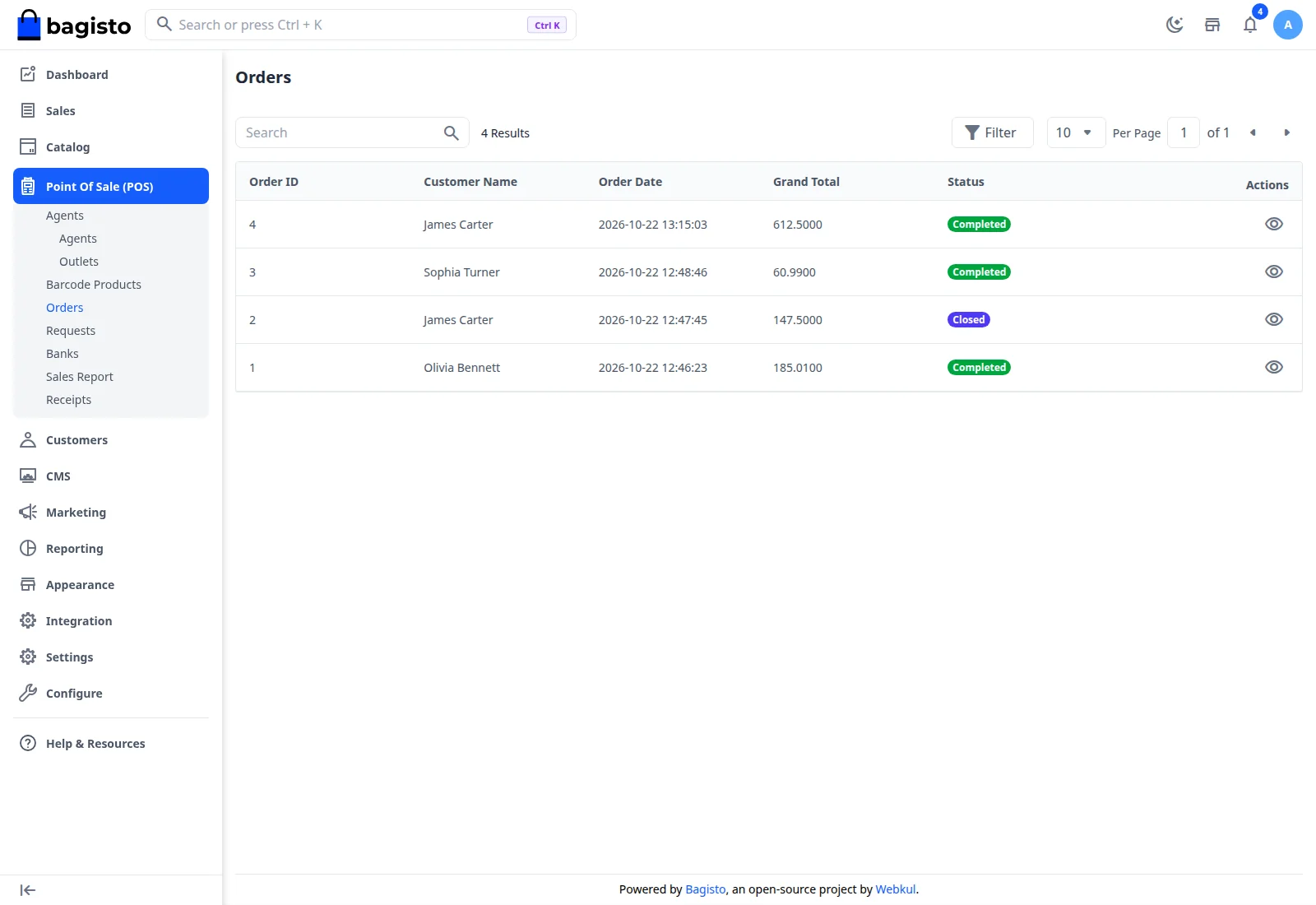Open the Dashboard menu

coord(111,74)
